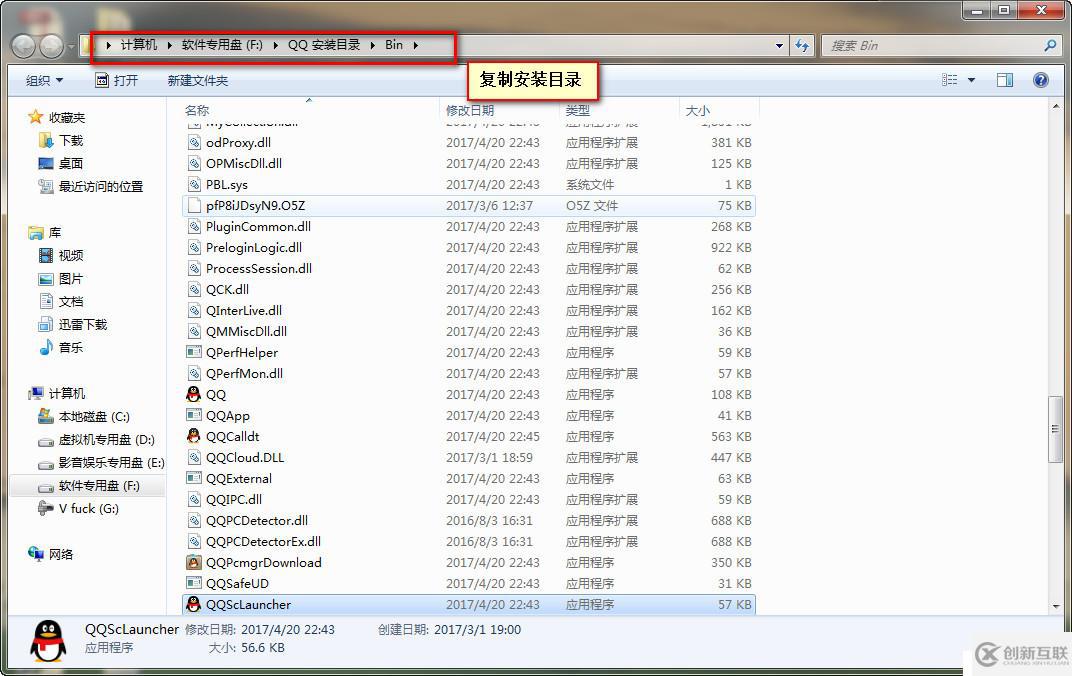This screenshot has height=676, width=1072.
Task: Click the change view icon
Action: point(950,80)
